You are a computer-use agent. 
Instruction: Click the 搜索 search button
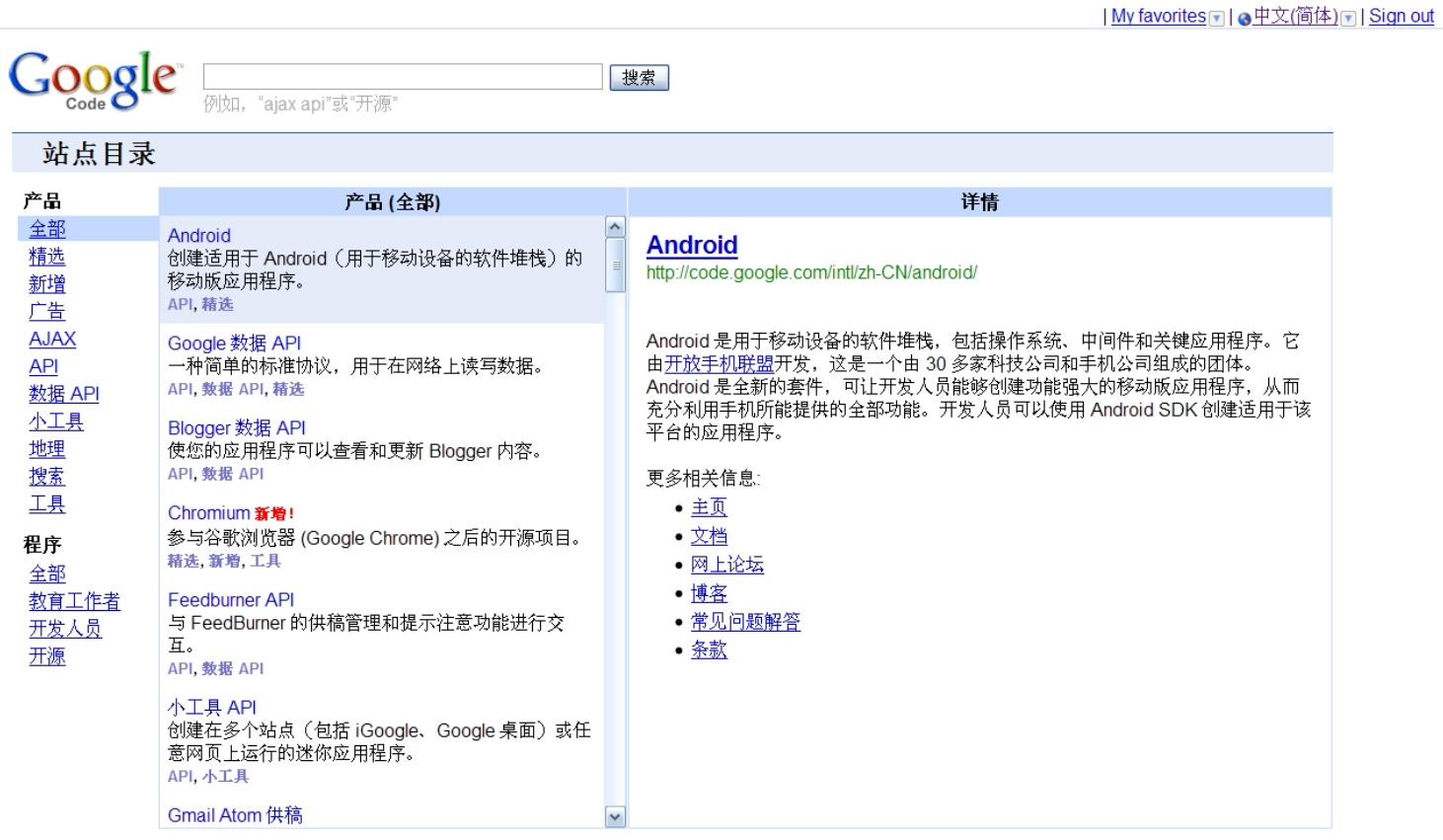click(x=639, y=77)
